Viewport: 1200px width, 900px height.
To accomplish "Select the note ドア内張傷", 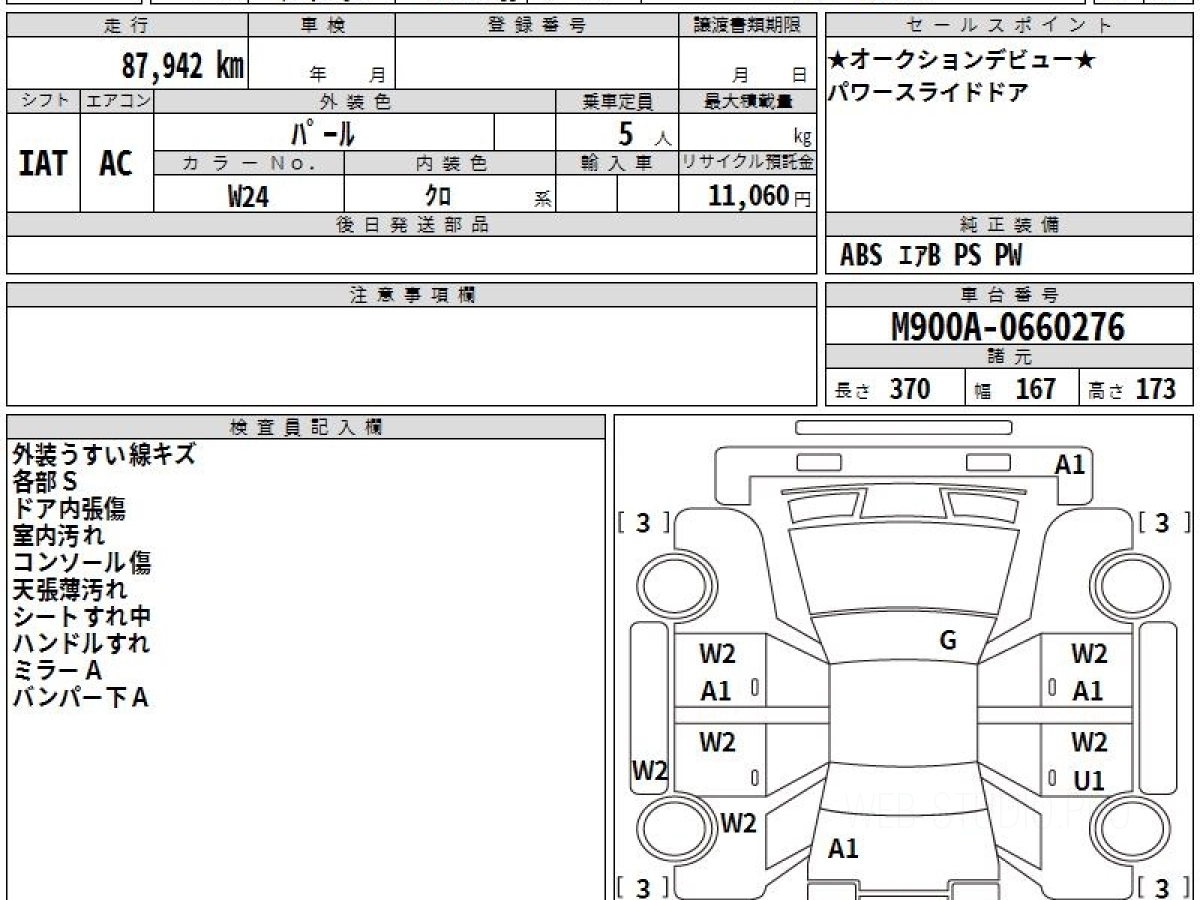I will pyautogui.click(x=69, y=508).
